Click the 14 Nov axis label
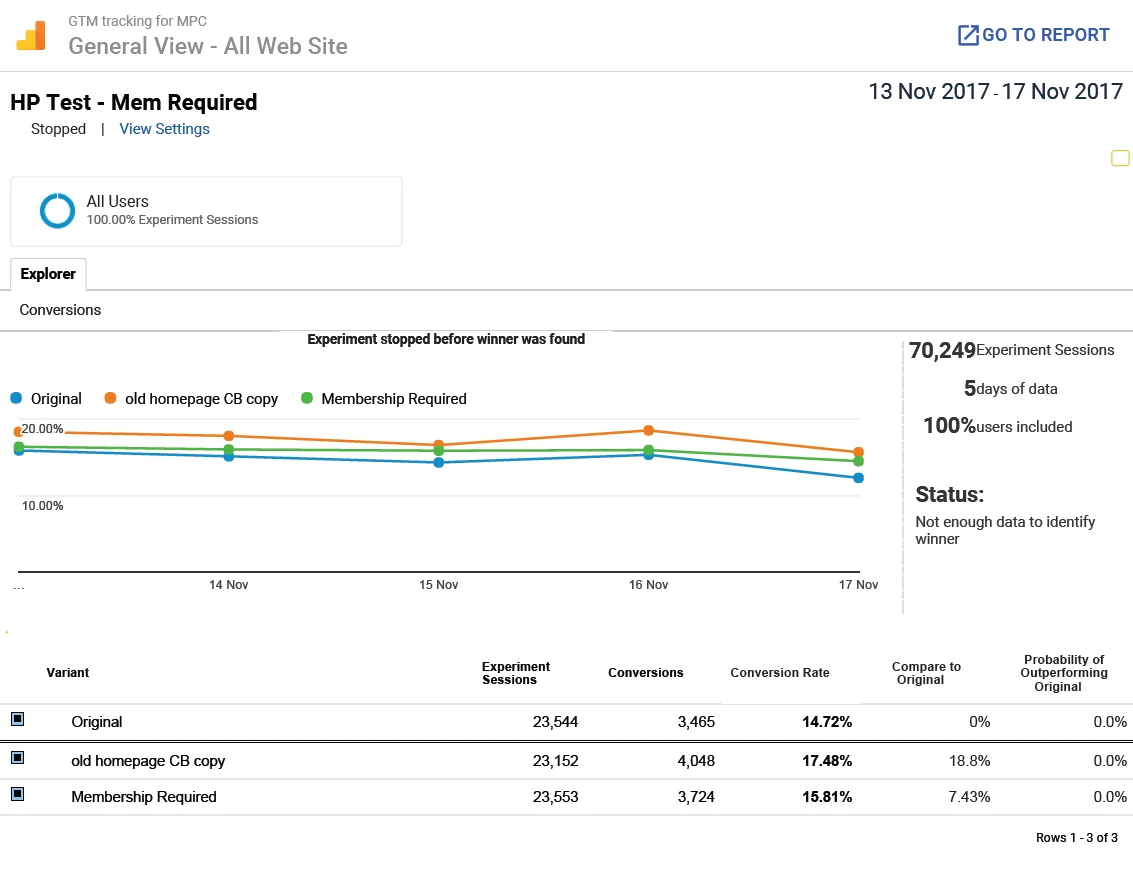 pos(228,584)
